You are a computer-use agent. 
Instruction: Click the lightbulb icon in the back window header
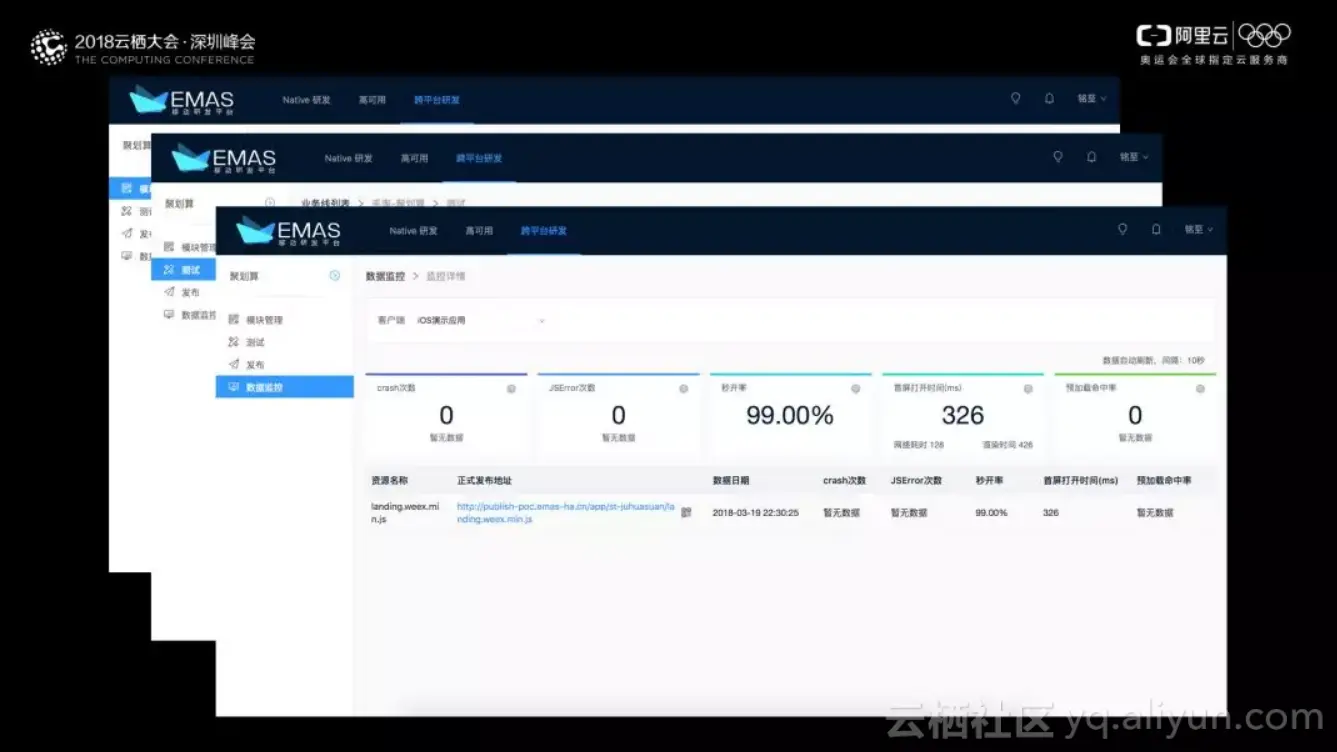click(1016, 98)
